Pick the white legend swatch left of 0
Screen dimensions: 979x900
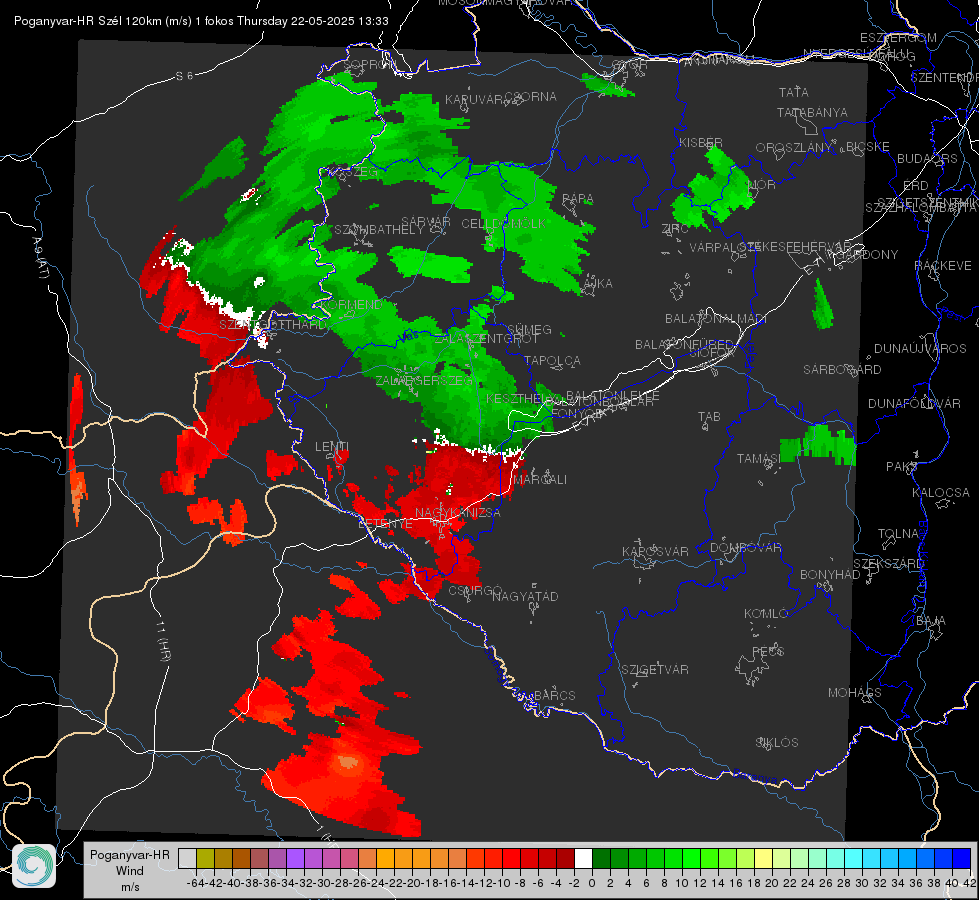(x=583, y=858)
